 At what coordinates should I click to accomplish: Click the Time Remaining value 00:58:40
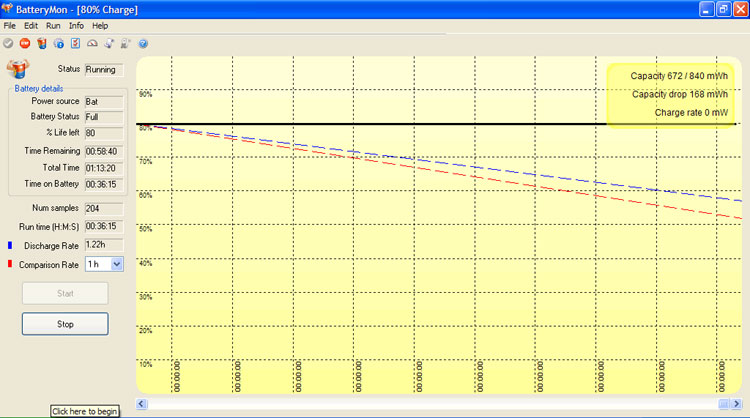pyautogui.click(x=104, y=152)
